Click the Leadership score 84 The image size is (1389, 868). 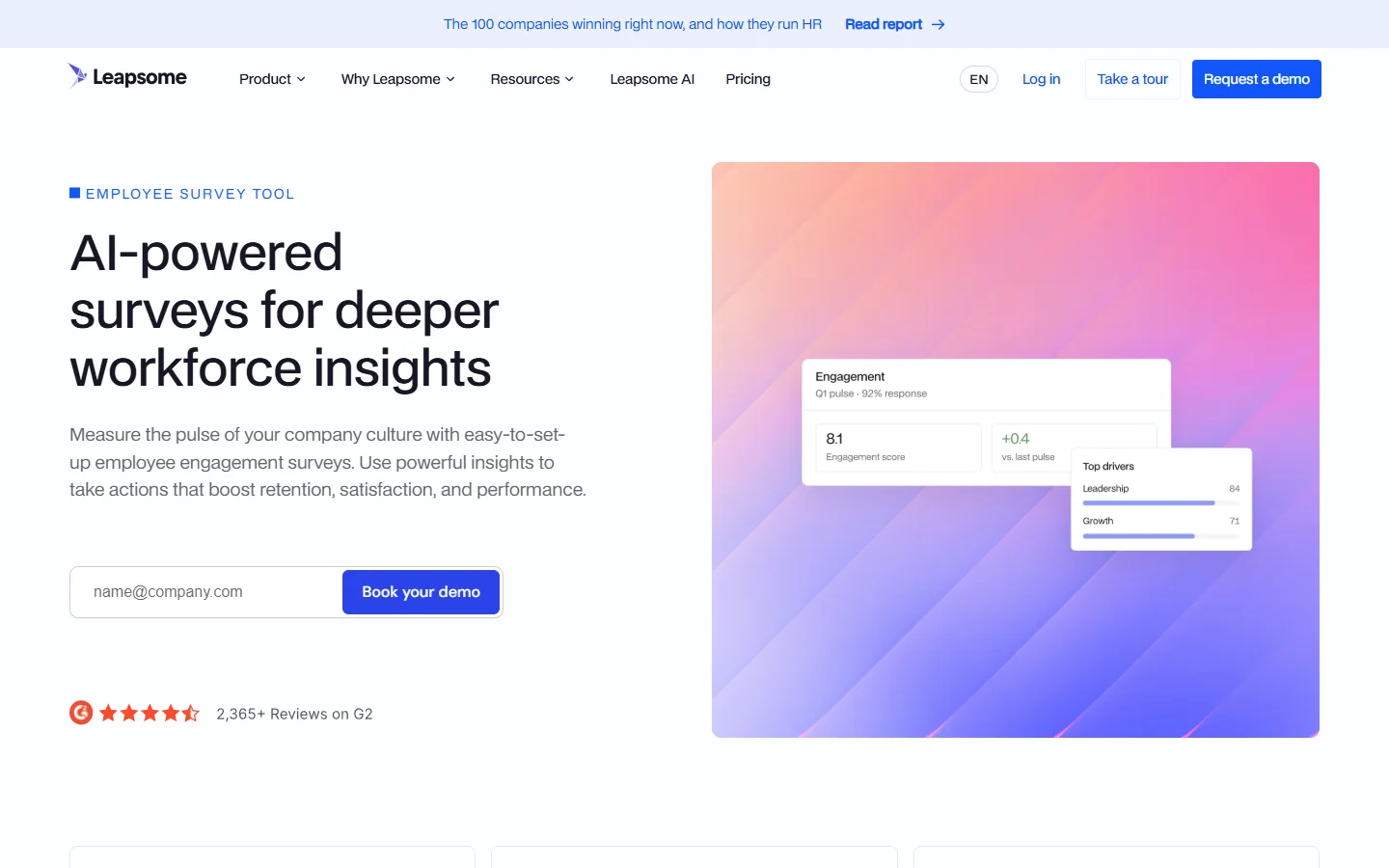pyautogui.click(x=1235, y=489)
